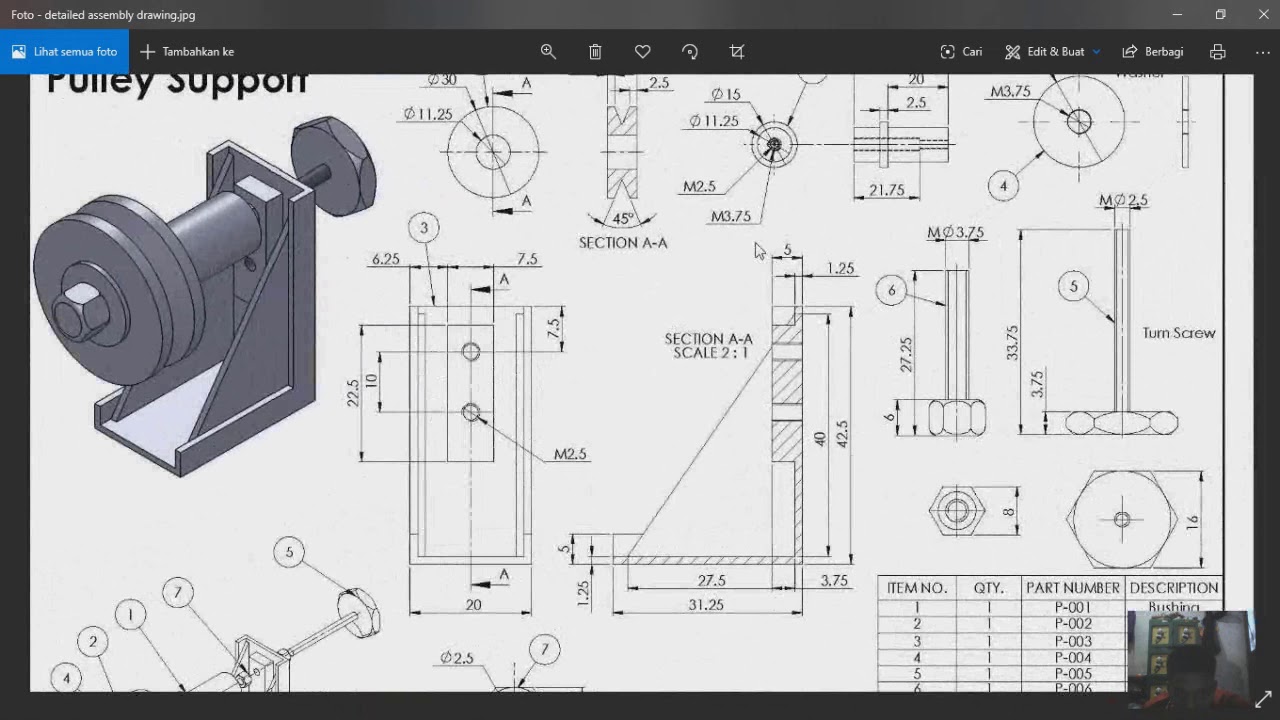Restore down the Foto window

[1220, 14]
